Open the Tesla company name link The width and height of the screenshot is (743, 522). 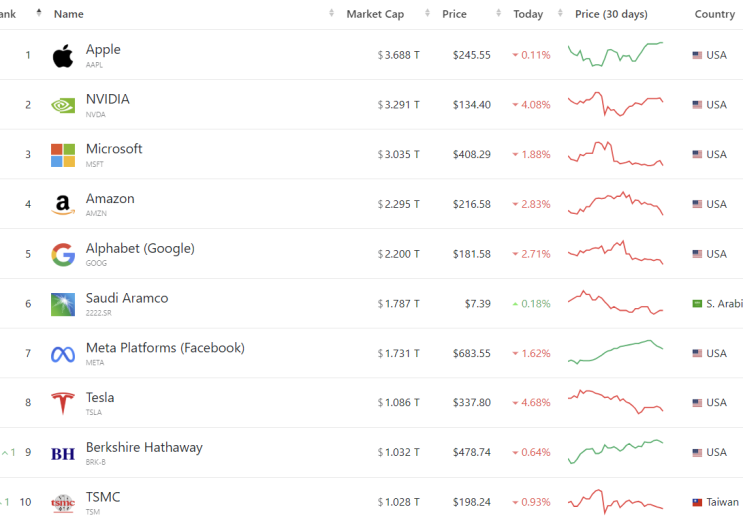point(100,397)
